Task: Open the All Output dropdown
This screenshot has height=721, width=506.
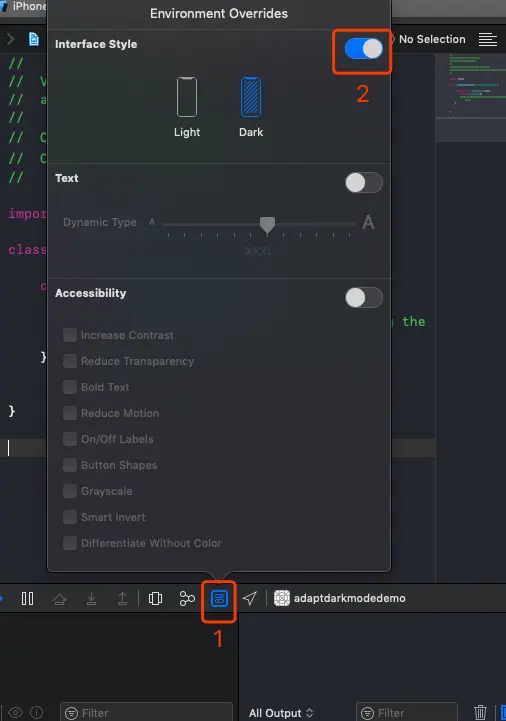Action: click(281, 713)
